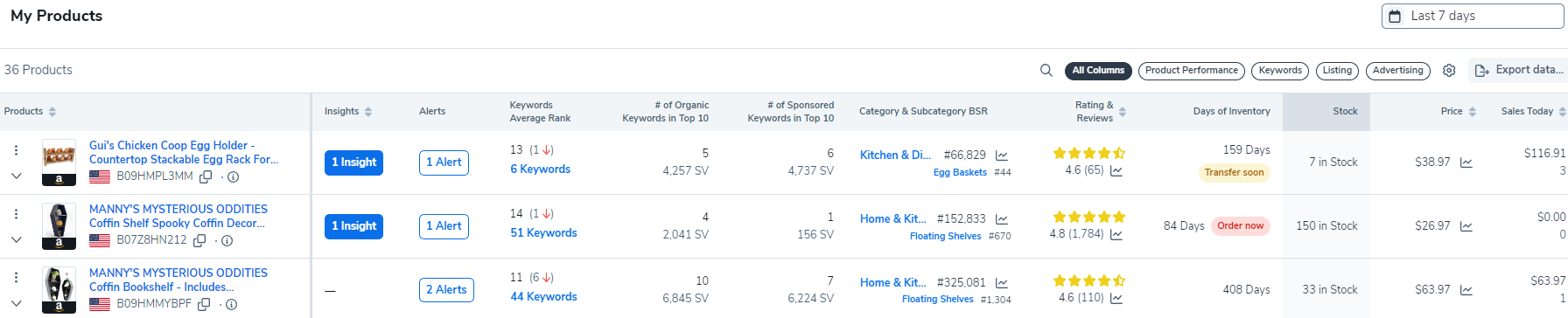Open three-dot menu for Gui's Chicken Coop
1568x318 pixels.
16,150
